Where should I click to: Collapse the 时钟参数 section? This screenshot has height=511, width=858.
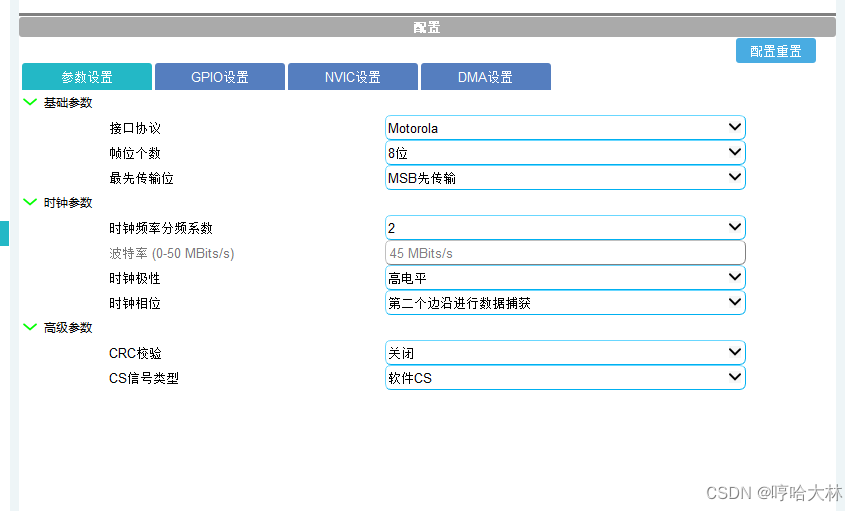pos(30,202)
